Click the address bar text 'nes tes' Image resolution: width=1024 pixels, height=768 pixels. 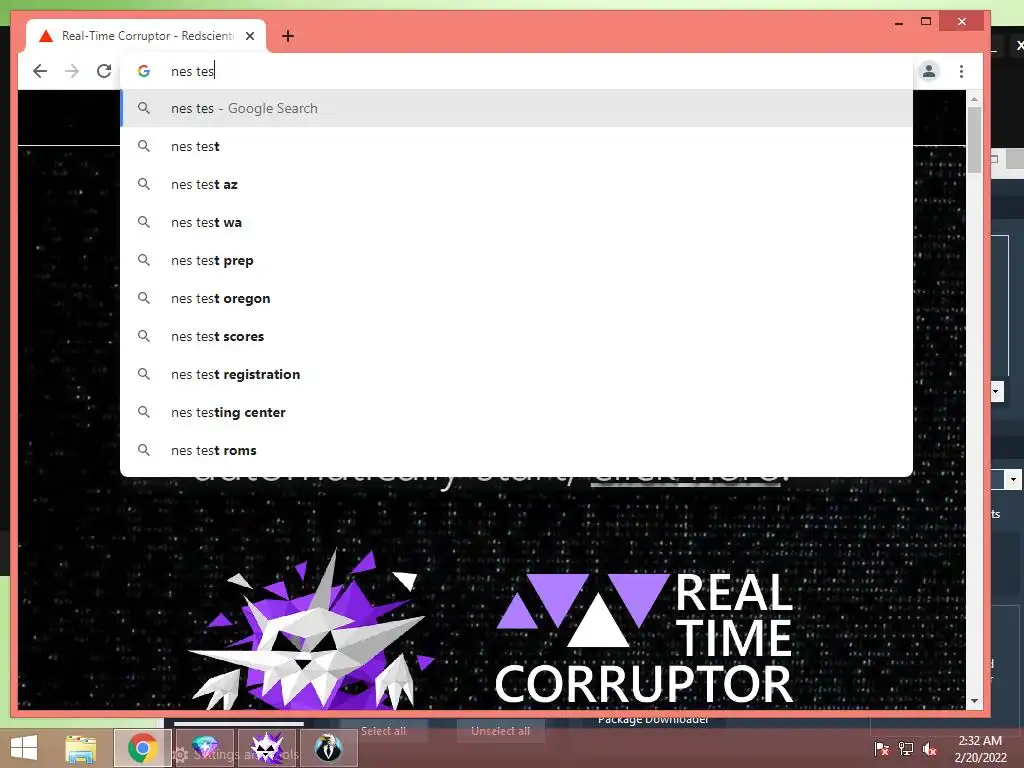click(x=193, y=71)
